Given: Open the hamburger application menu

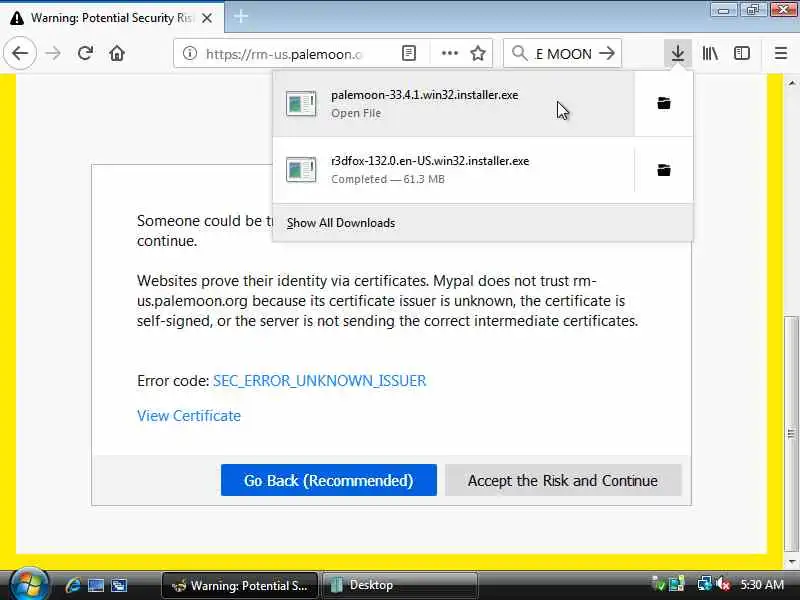Looking at the screenshot, I should 781,53.
